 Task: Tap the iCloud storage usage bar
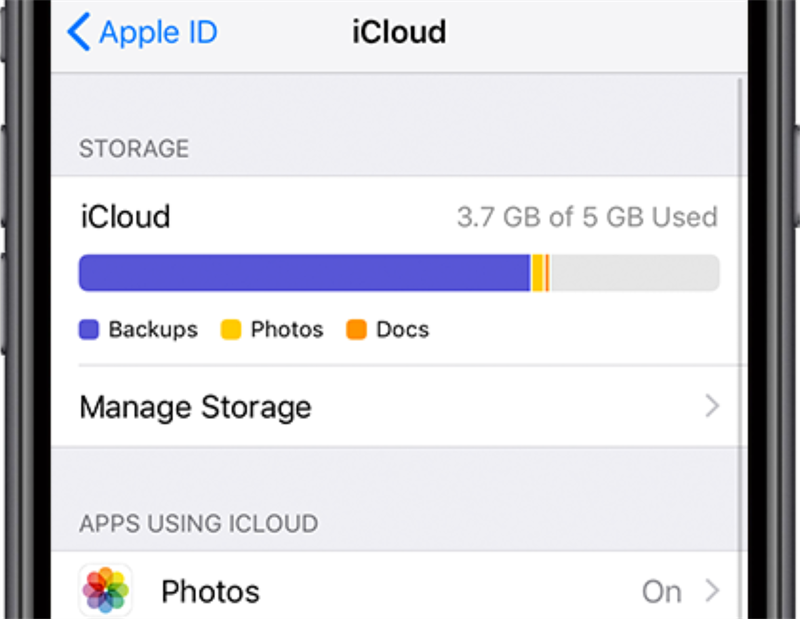click(x=398, y=272)
